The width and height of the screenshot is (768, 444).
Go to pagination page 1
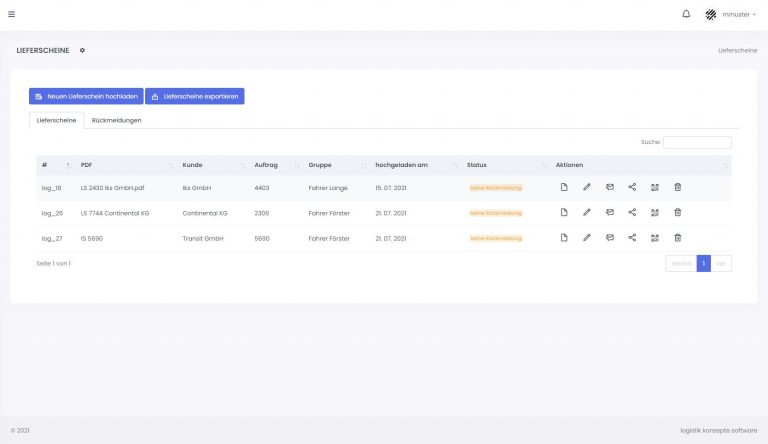point(703,263)
